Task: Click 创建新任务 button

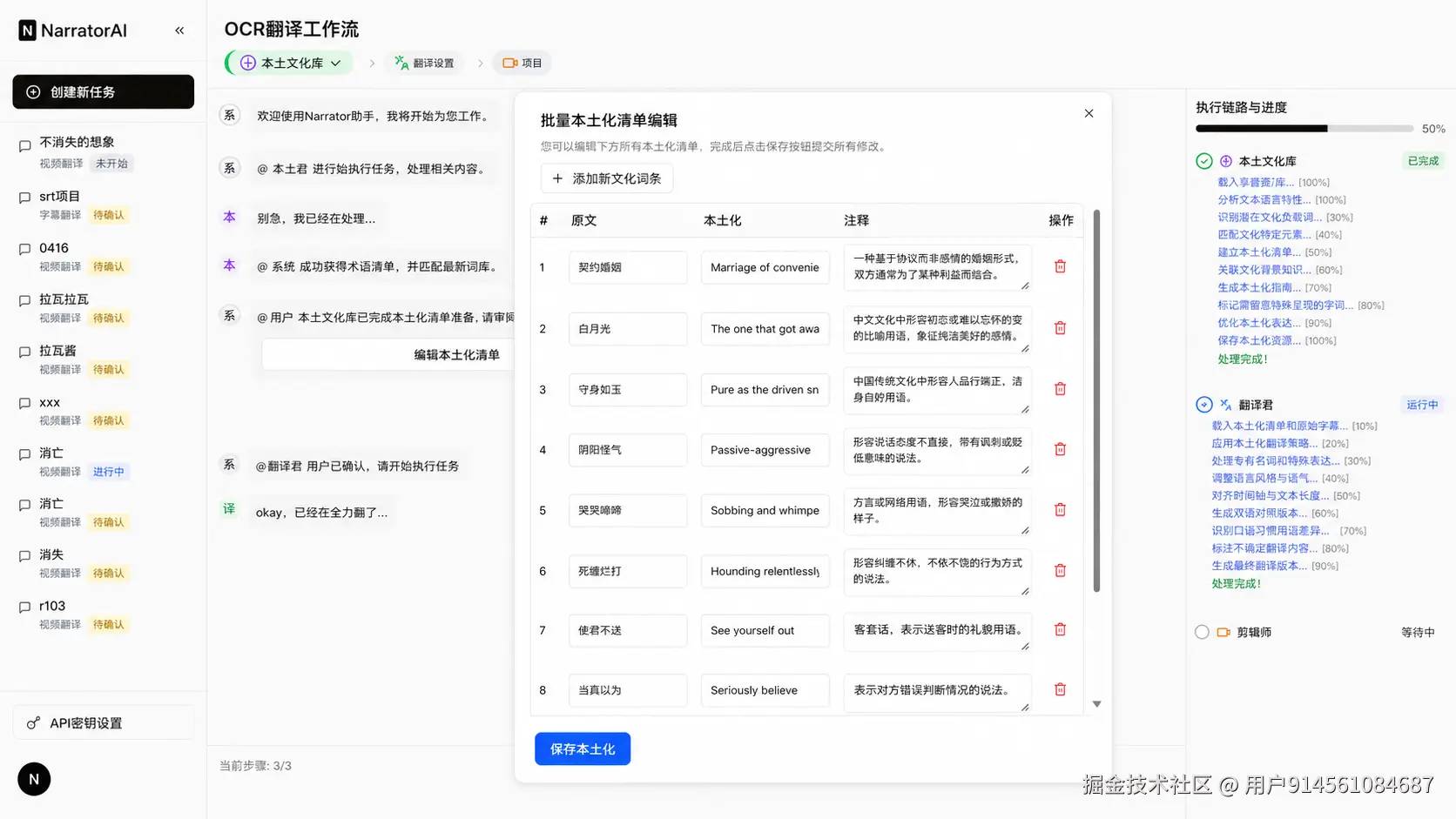Action: pos(104,92)
